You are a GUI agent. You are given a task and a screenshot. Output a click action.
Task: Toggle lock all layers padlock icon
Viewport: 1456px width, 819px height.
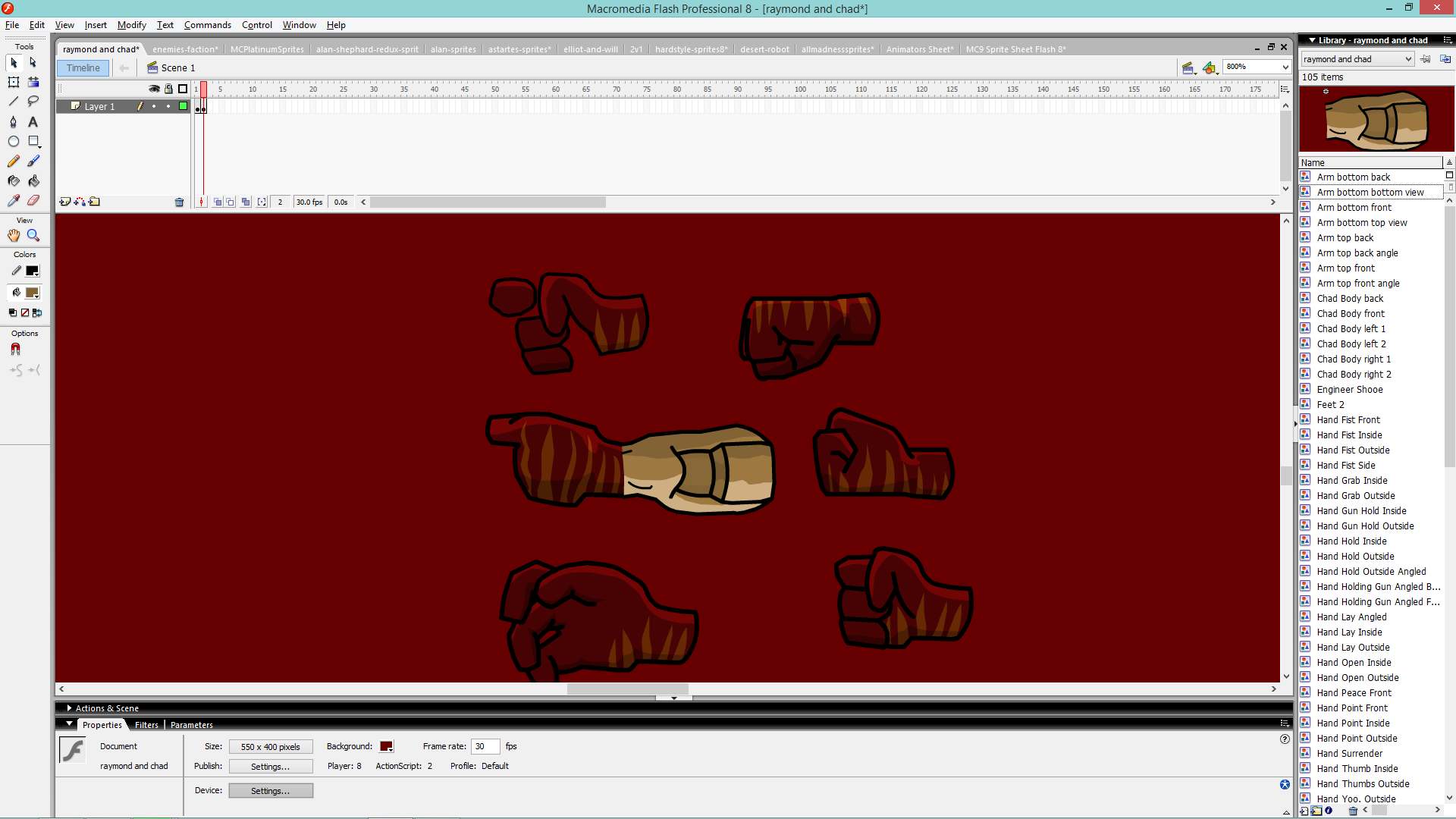point(169,89)
